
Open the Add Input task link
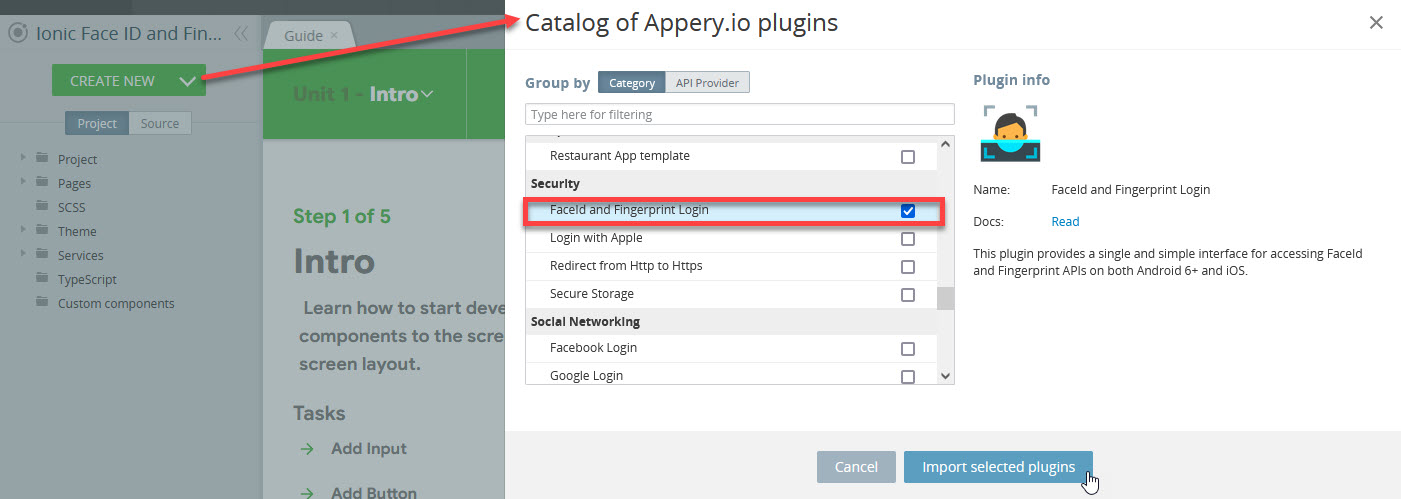click(369, 449)
